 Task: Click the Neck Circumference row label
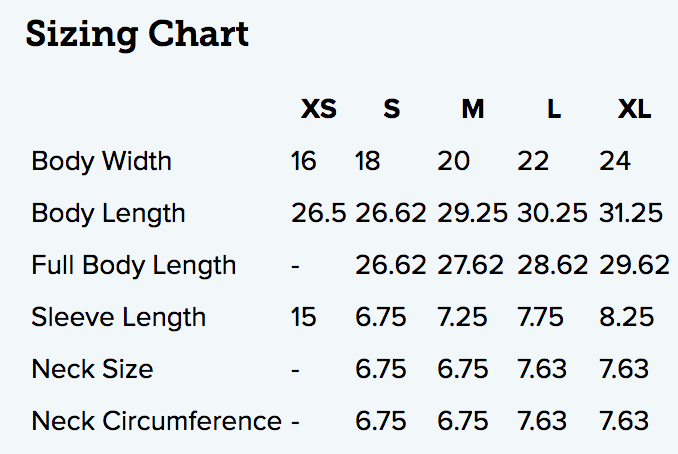[x=157, y=421]
